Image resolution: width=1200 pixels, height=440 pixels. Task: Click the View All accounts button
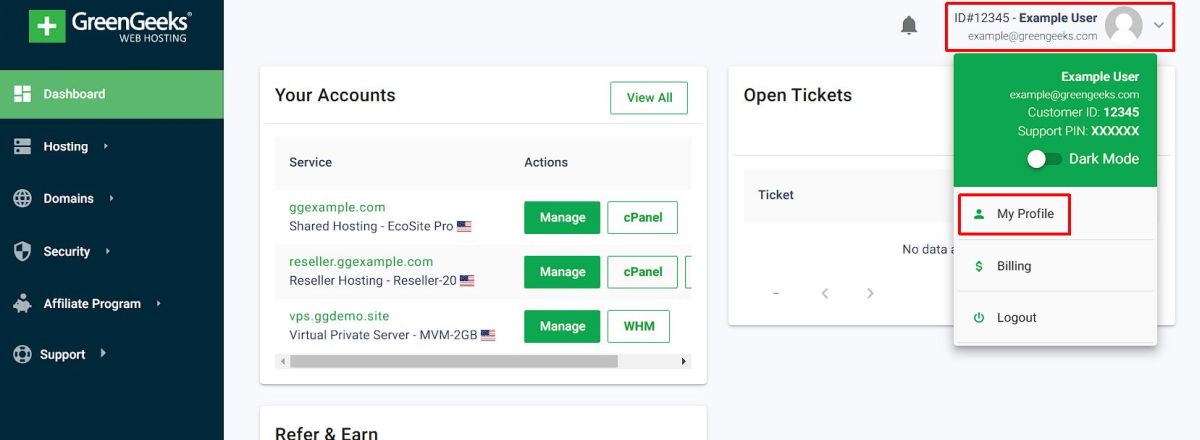tap(649, 98)
